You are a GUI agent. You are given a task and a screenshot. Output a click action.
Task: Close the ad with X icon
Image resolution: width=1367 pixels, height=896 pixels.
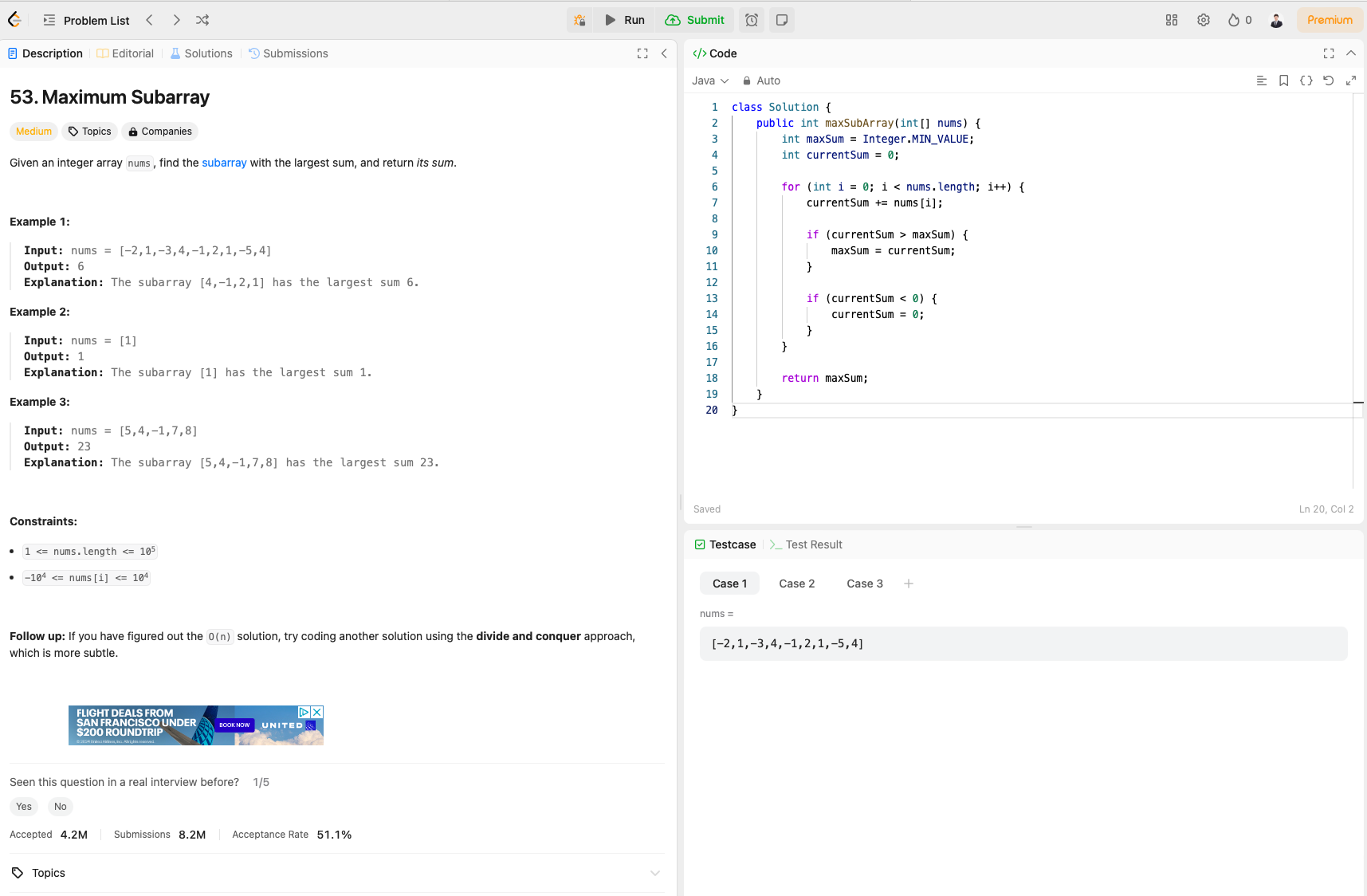tap(317, 712)
